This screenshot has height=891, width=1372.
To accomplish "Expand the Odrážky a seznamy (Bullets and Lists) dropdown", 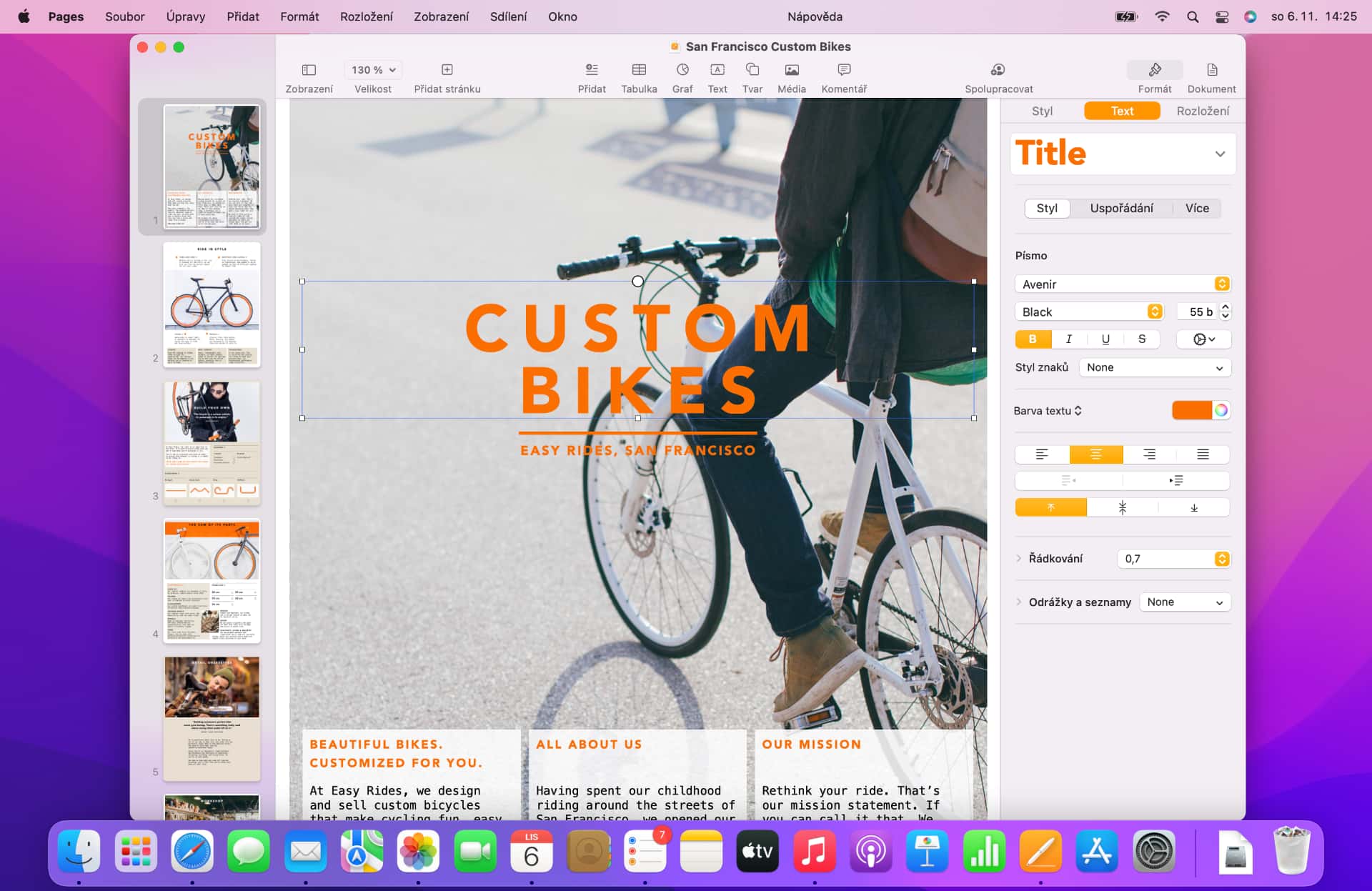I will [x=1186, y=602].
